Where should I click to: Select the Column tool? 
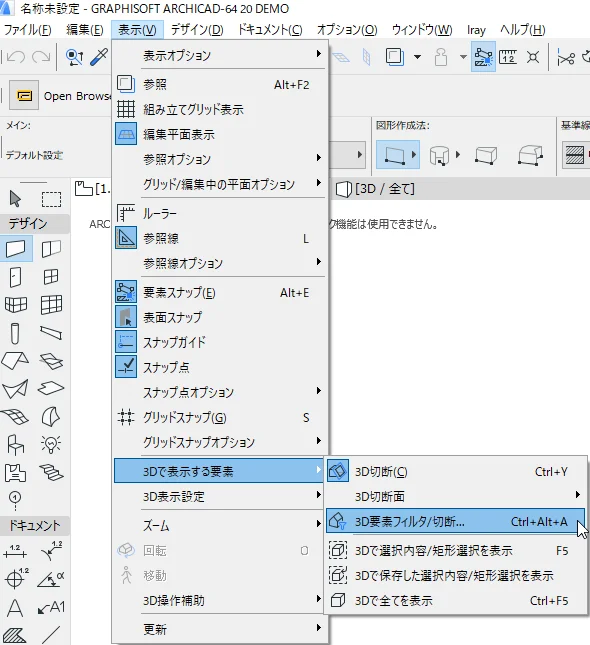(15, 333)
